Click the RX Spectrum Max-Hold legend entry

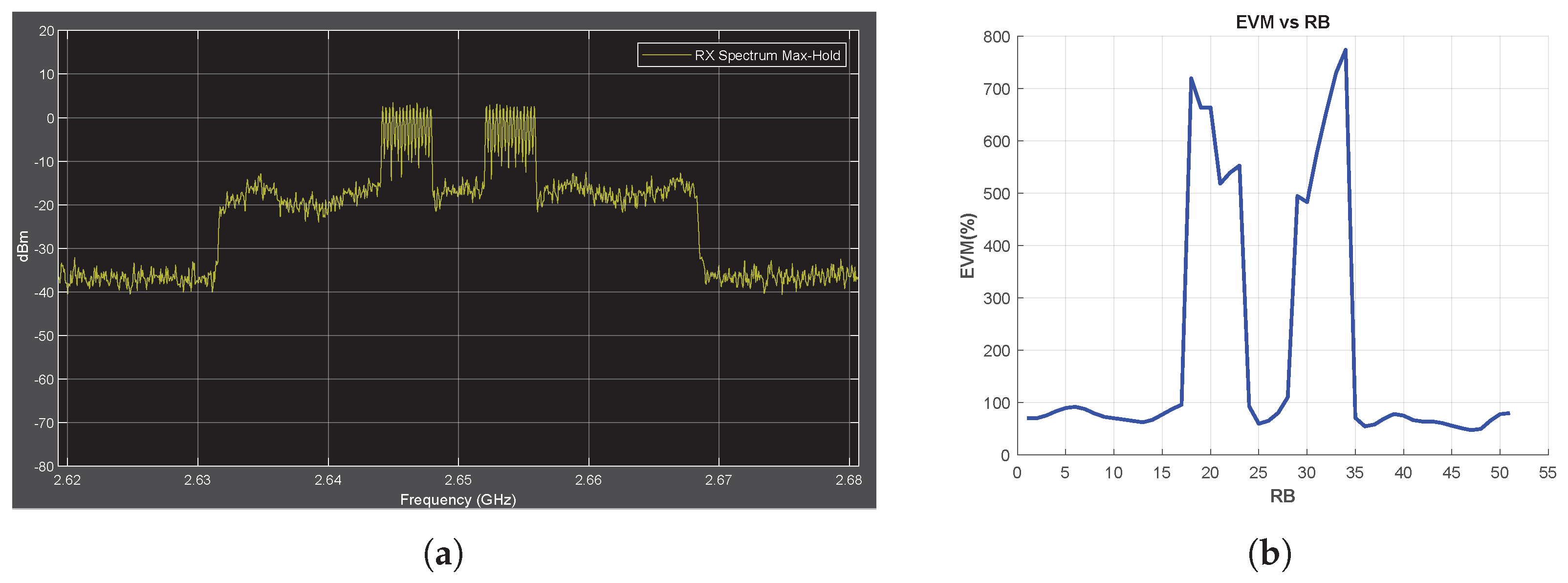[766, 55]
